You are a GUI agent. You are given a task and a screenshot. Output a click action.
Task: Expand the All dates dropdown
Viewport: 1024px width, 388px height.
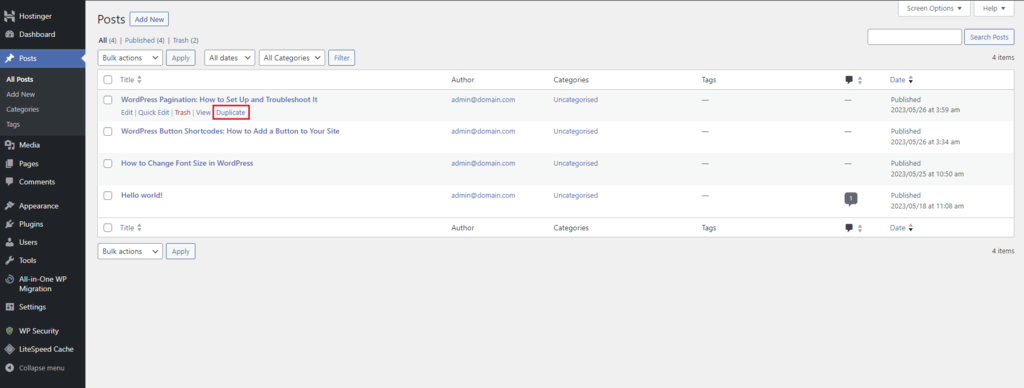pyautogui.click(x=229, y=57)
